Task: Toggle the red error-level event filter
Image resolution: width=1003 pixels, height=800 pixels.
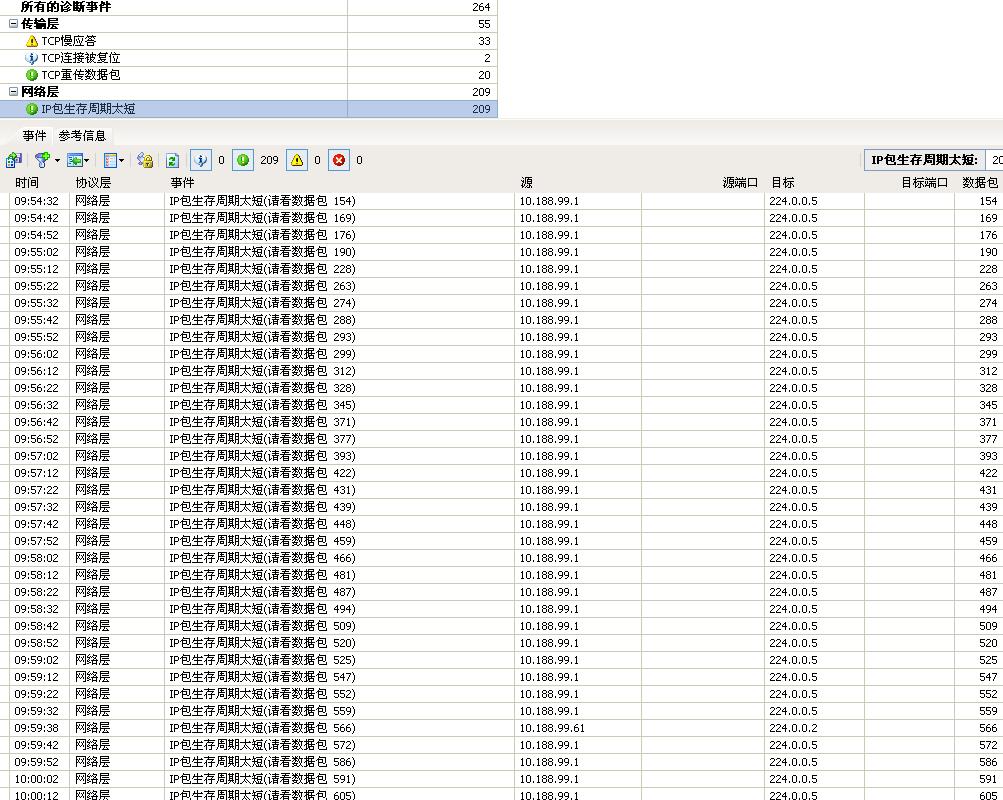Action: 339,160
